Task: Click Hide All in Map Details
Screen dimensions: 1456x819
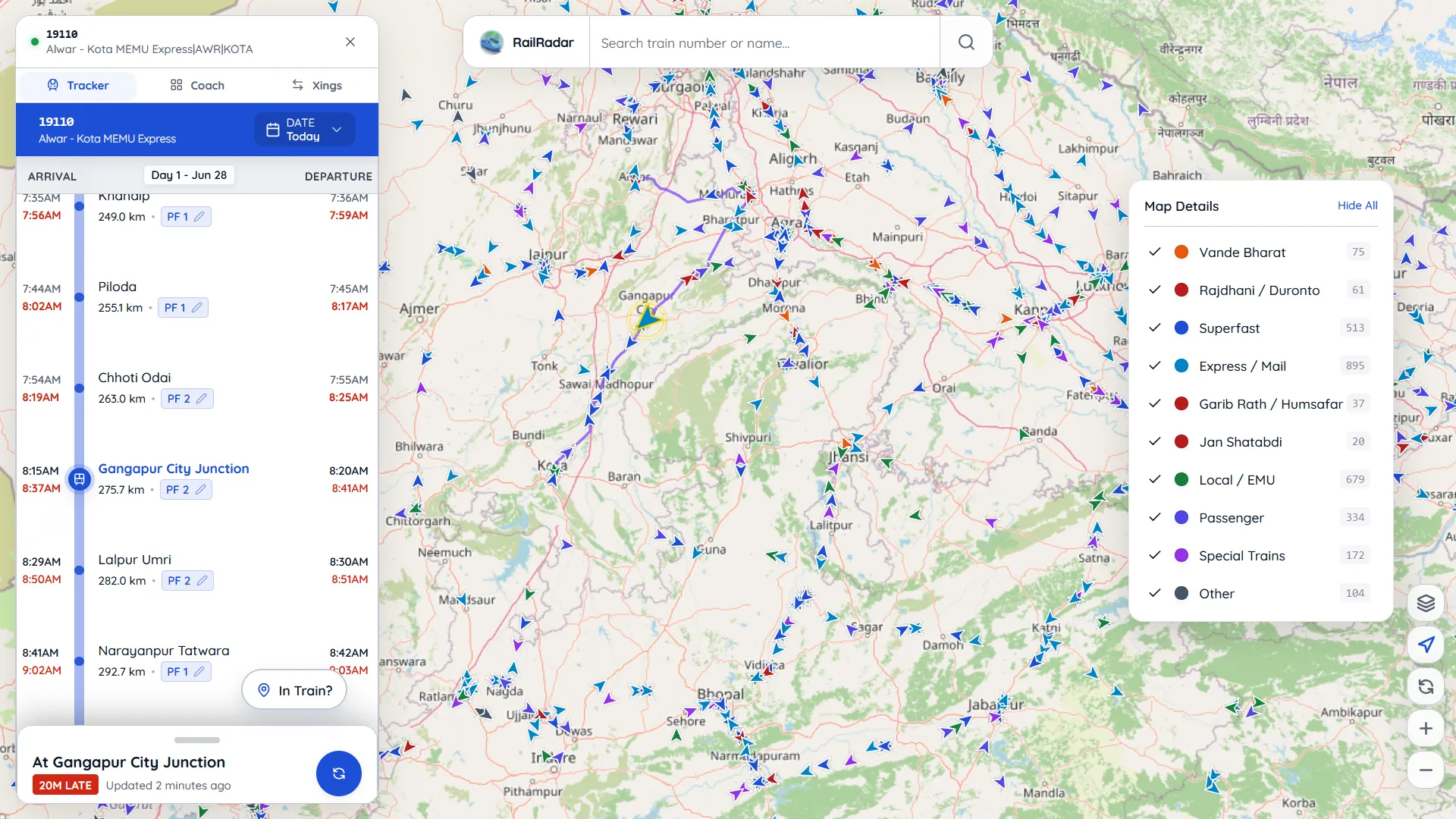Action: (x=1357, y=206)
